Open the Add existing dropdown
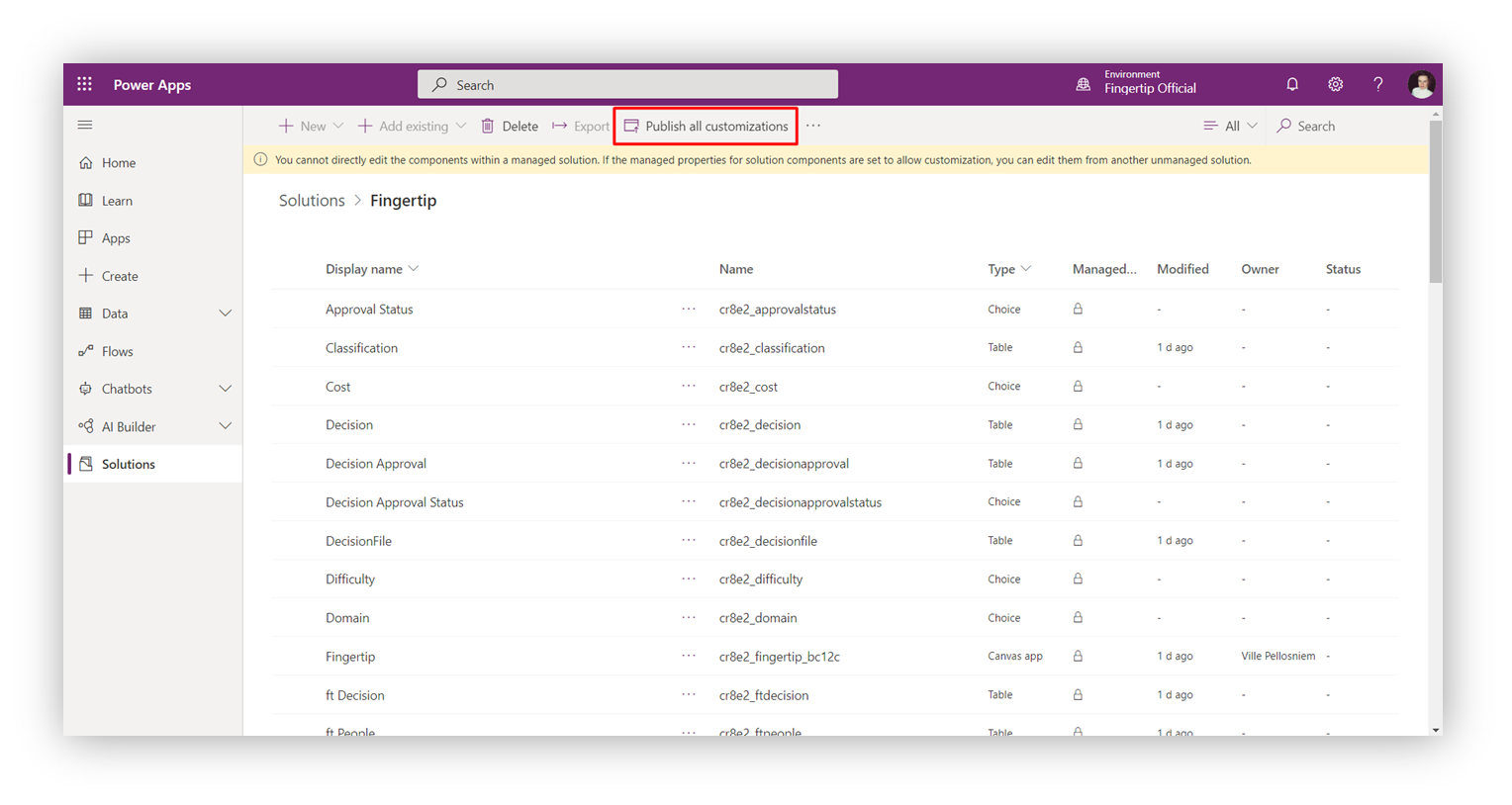1512x805 pixels. [412, 126]
